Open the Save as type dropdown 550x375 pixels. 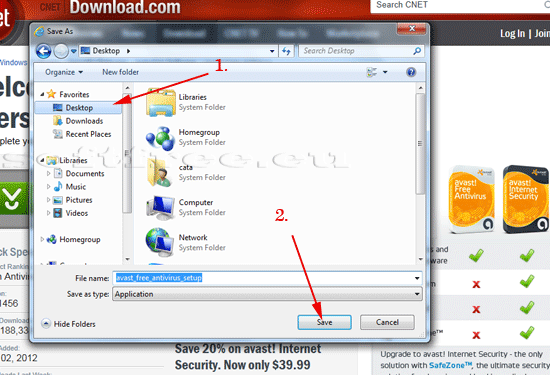pos(267,294)
